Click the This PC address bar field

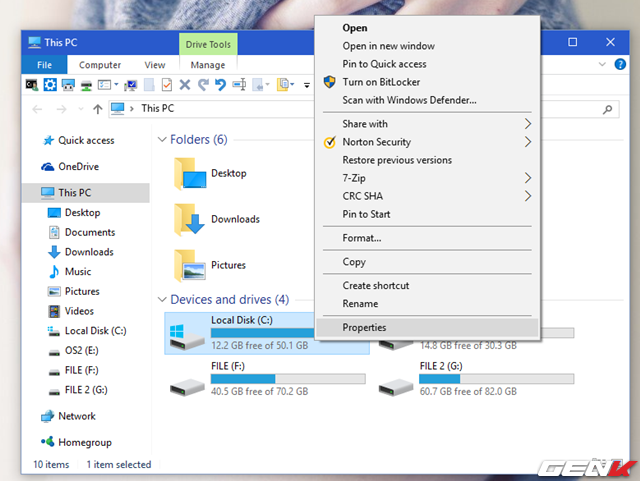click(220, 108)
